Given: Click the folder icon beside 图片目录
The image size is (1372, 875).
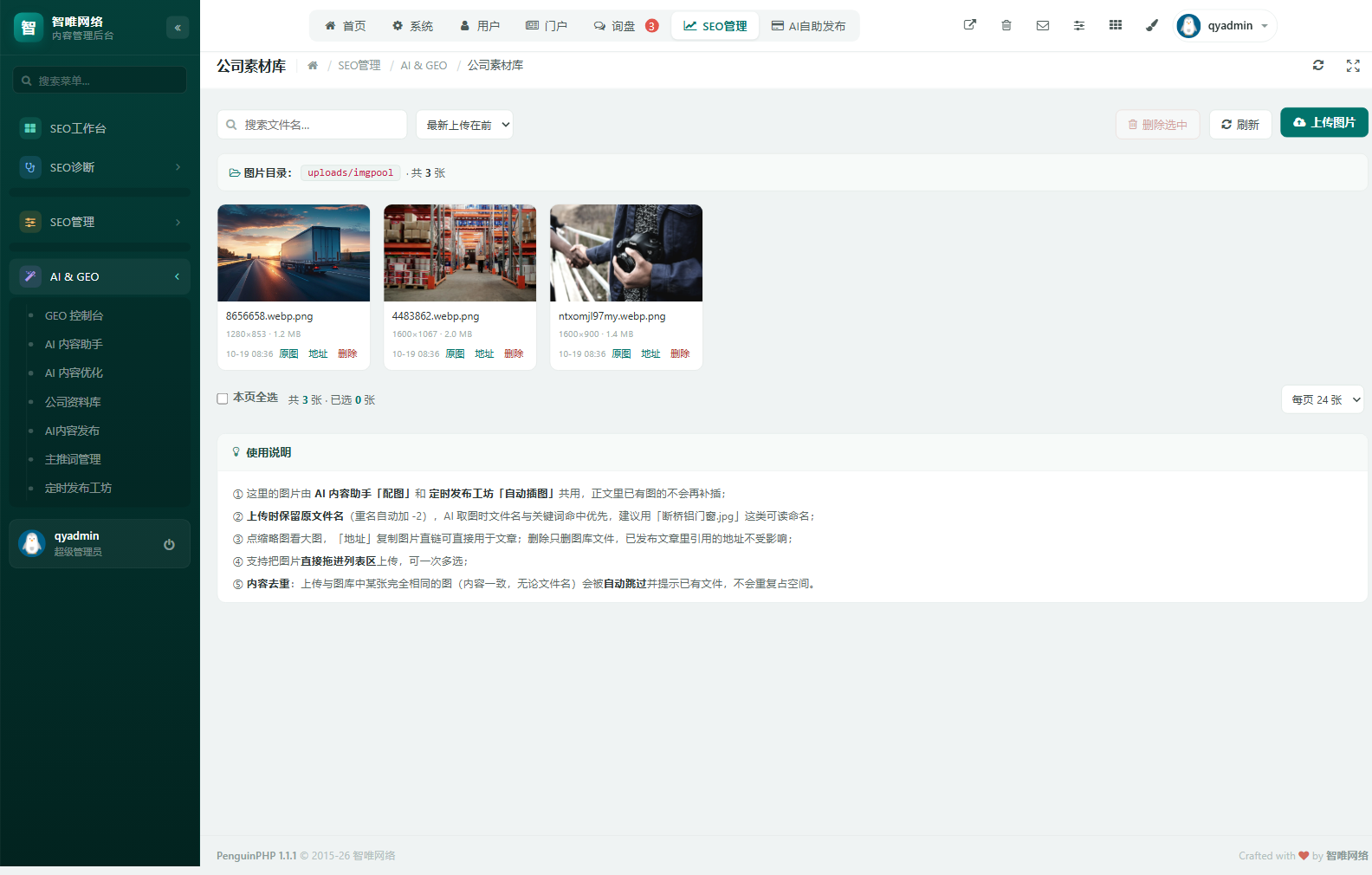Looking at the screenshot, I should click(234, 173).
